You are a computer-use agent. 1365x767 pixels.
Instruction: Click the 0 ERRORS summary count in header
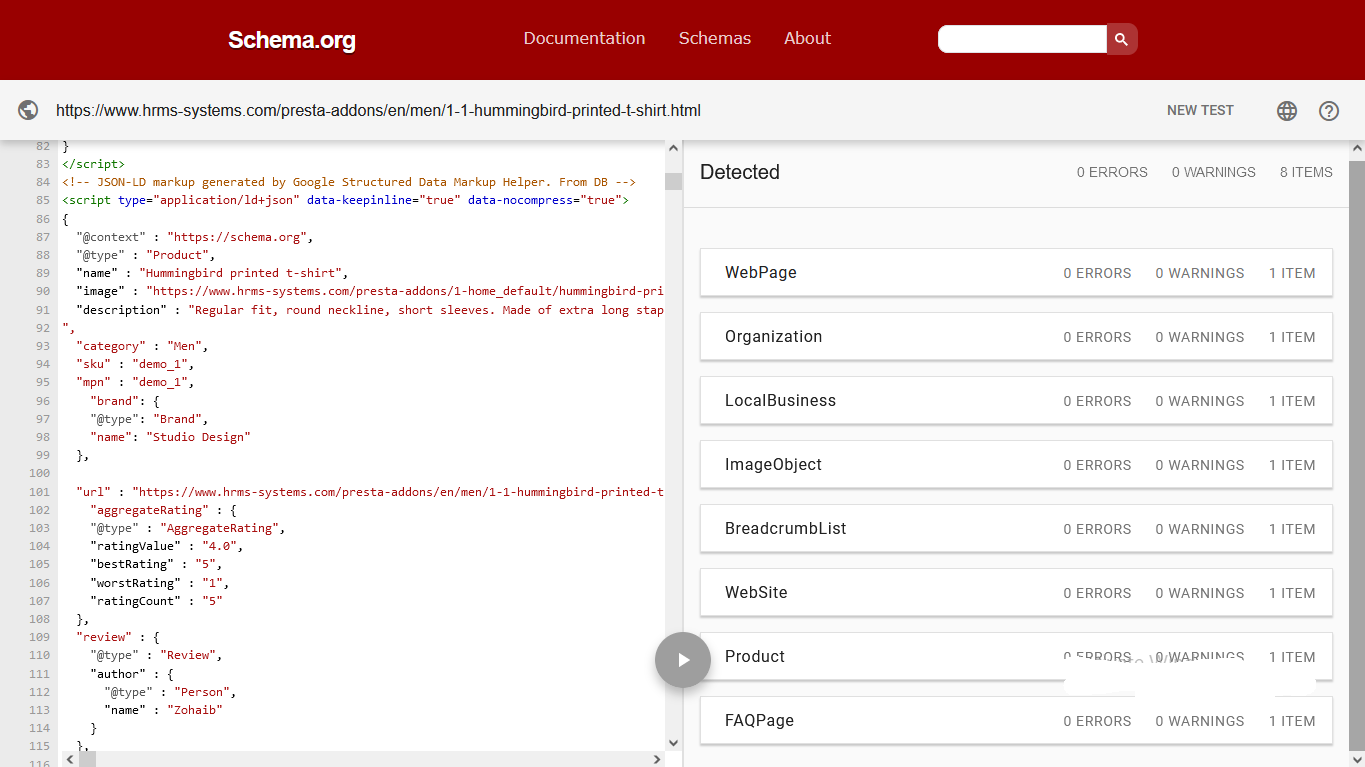(x=1112, y=172)
